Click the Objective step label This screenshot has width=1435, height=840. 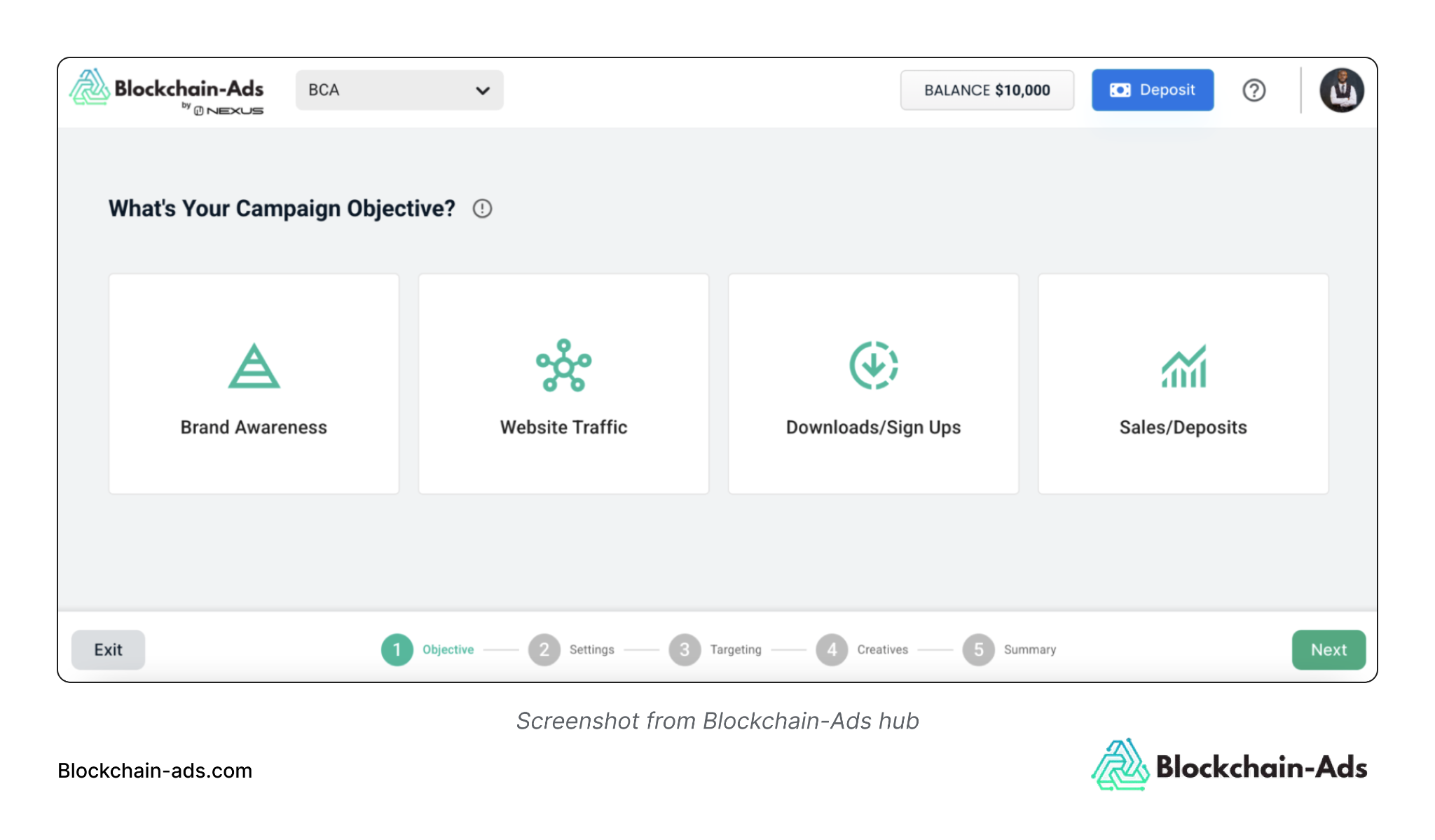pyautogui.click(x=448, y=649)
